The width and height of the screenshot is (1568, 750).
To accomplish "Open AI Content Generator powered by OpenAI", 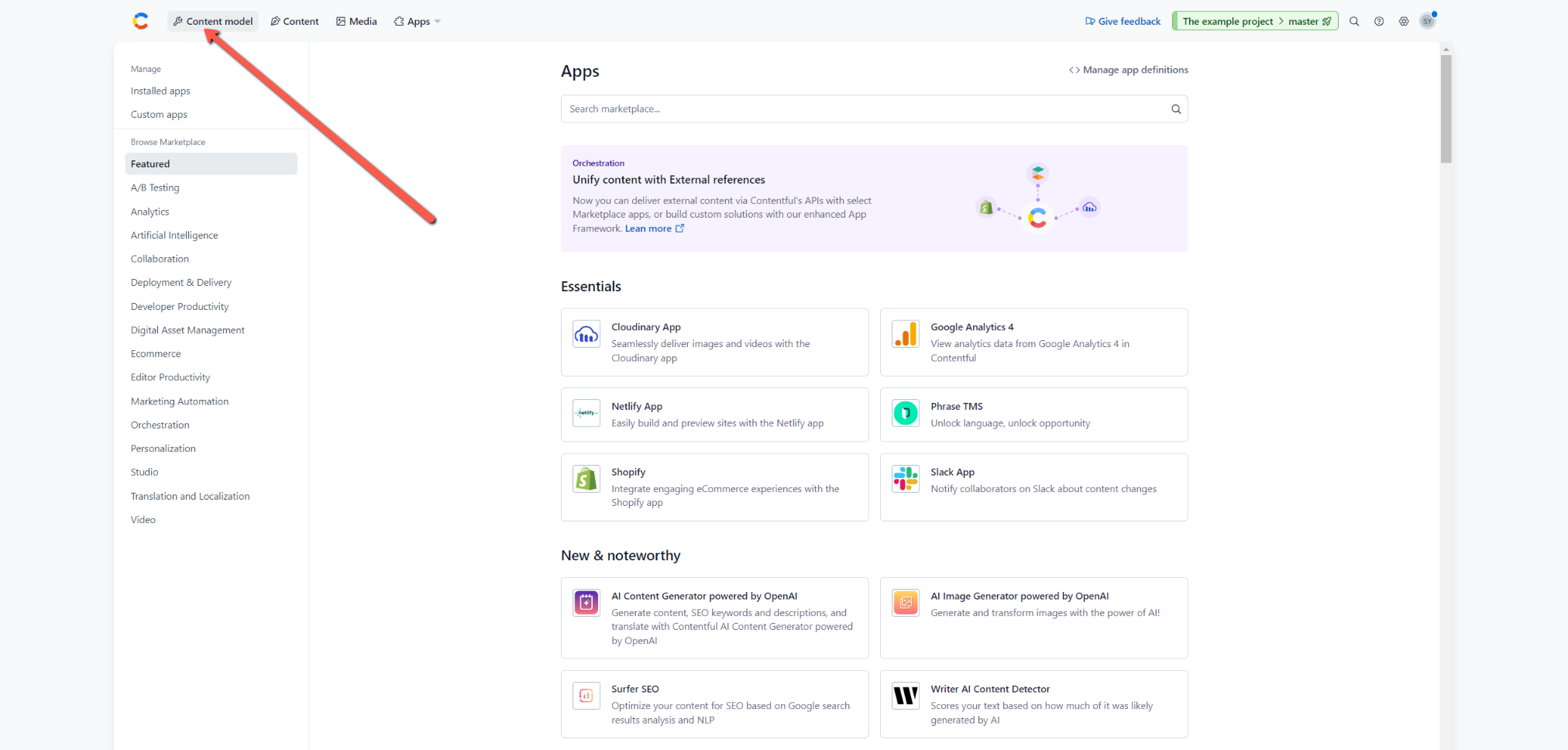I will tap(703, 596).
